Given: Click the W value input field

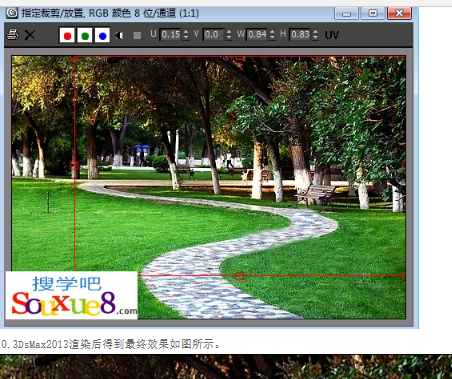Looking at the screenshot, I should [257, 35].
